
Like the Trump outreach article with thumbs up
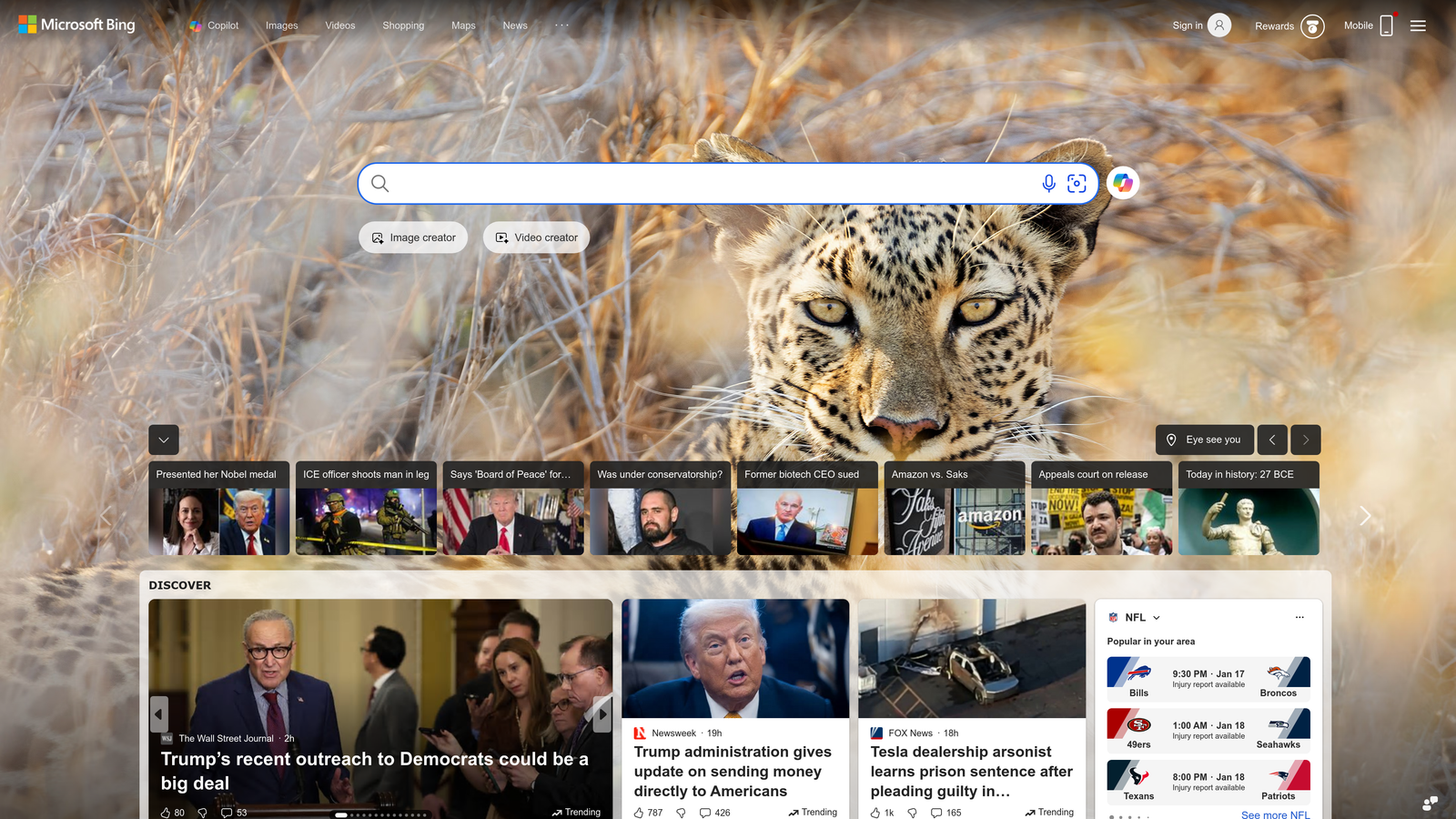coord(167,813)
